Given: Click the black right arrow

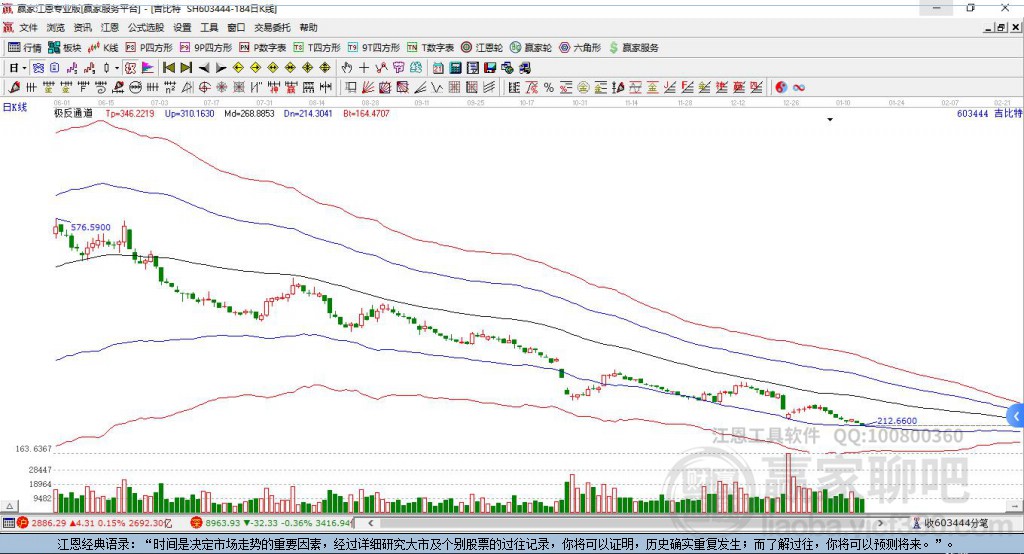Looking at the screenshot, I should [x=221, y=68].
